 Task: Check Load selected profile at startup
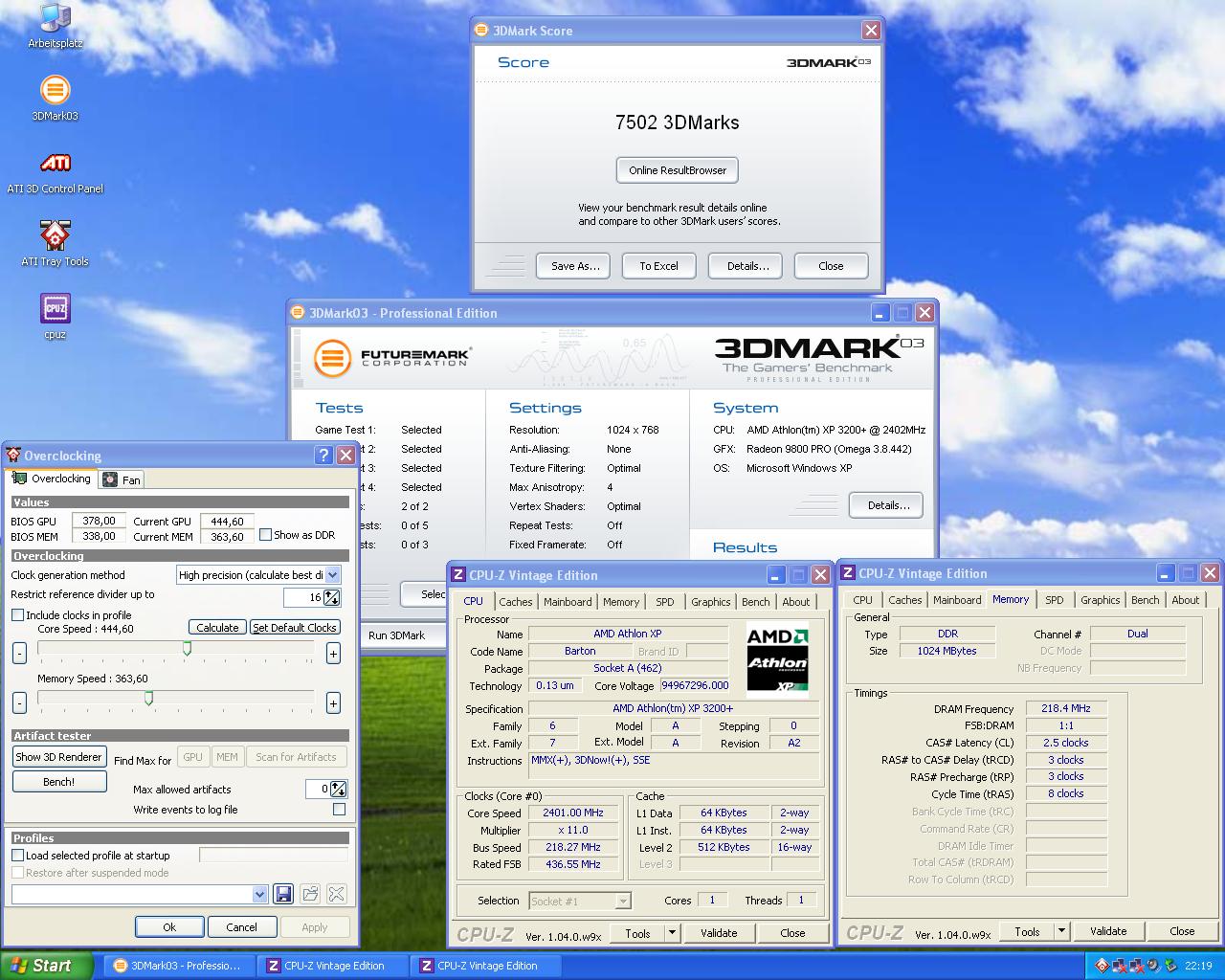coord(17,856)
